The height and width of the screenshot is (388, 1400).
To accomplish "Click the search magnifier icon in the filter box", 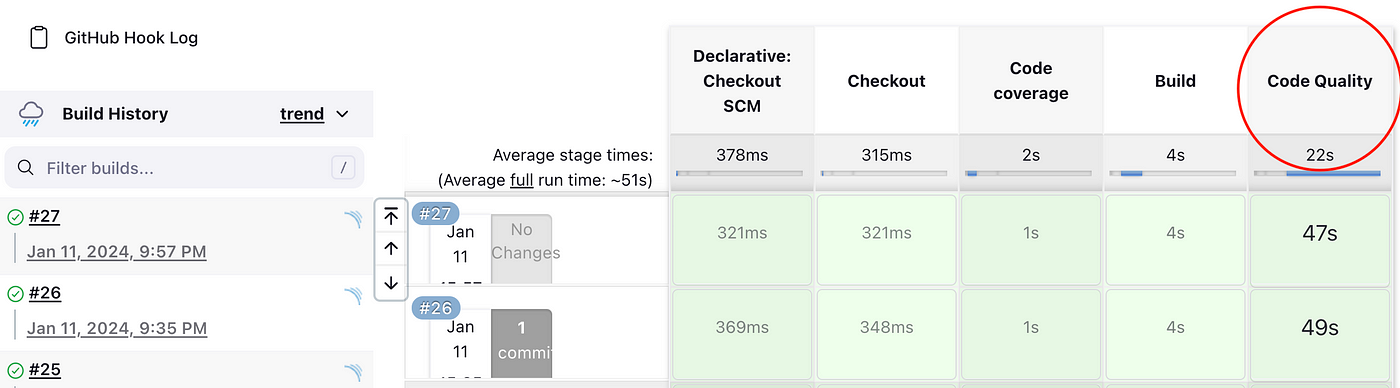I will coord(27,168).
